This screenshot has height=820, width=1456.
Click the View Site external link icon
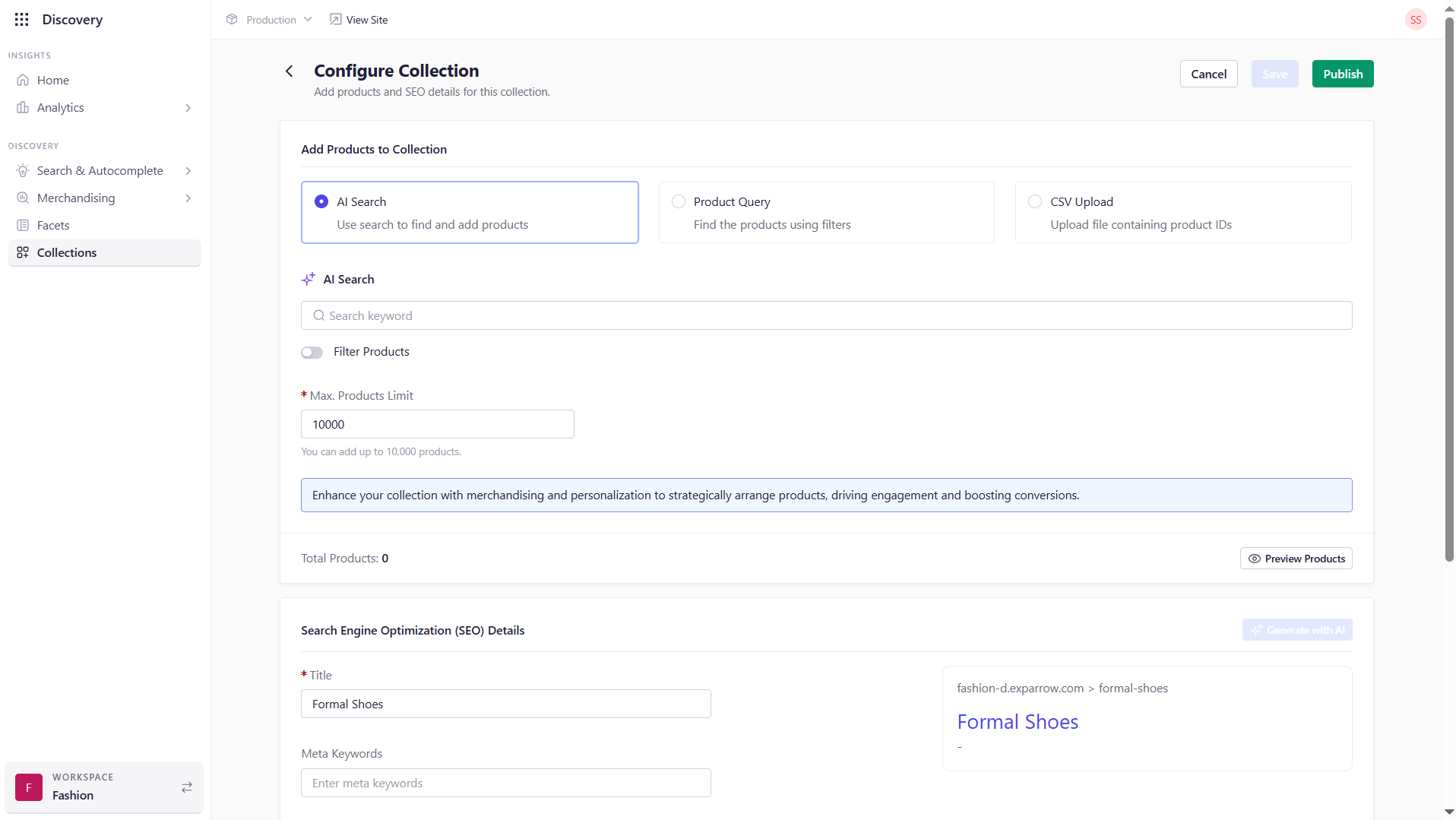click(x=335, y=20)
